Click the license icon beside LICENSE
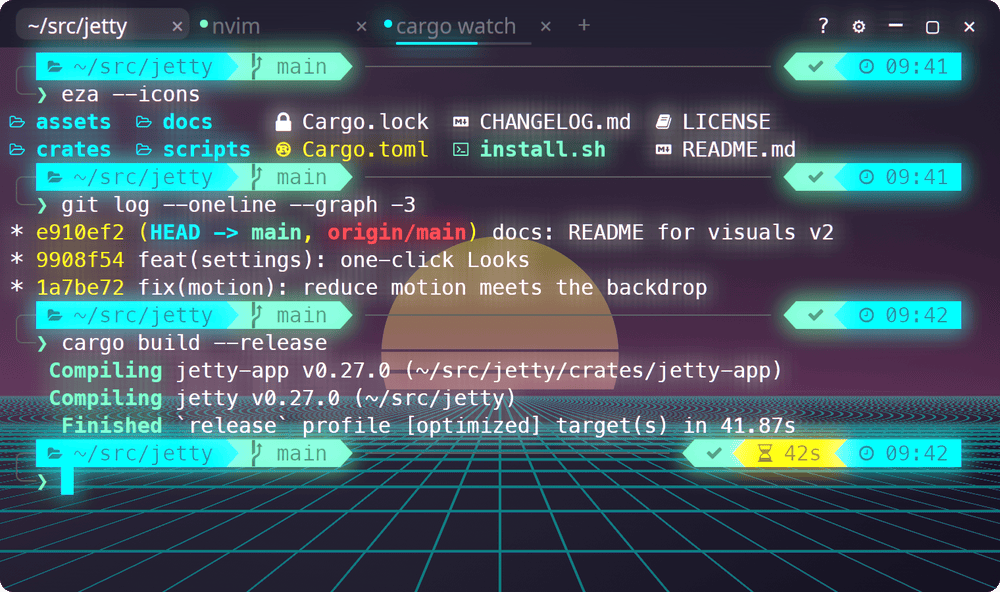The width and height of the screenshot is (1000, 592). pos(663,122)
